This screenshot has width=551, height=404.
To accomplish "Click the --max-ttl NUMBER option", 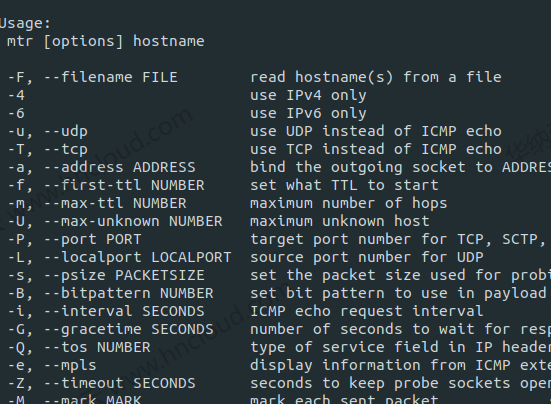I will (x=115, y=203).
